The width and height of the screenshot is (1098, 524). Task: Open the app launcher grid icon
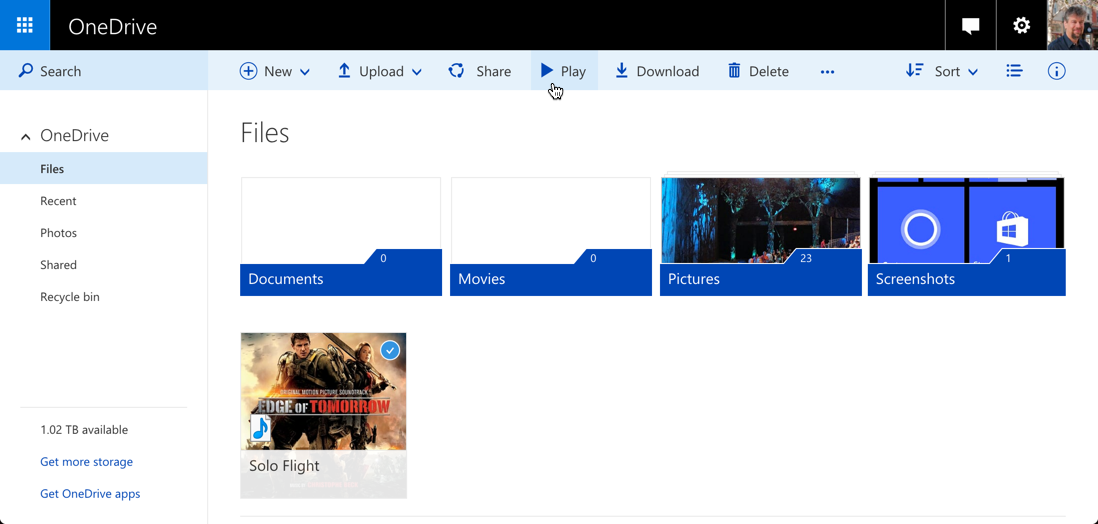coord(25,25)
